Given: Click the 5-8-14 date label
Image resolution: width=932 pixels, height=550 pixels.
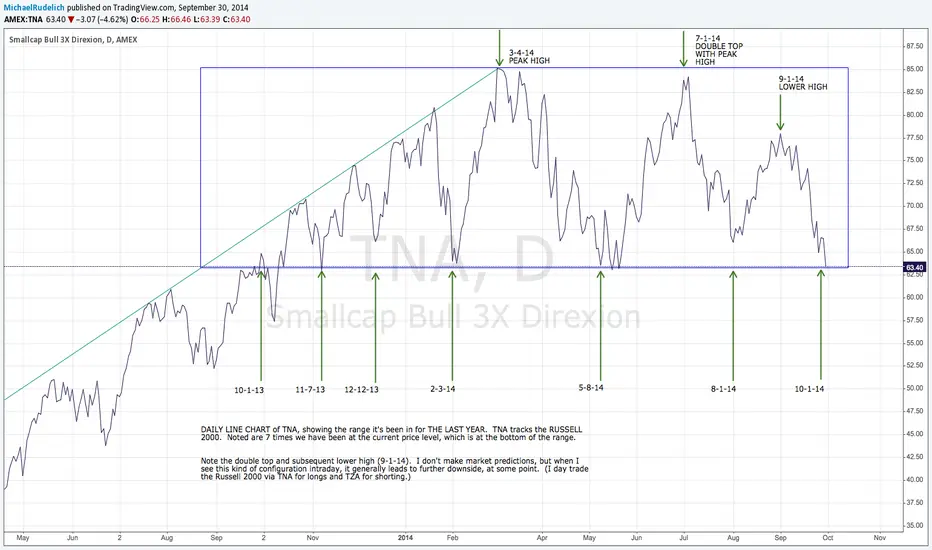Looking at the screenshot, I should pyautogui.click(x=591, y=388).
